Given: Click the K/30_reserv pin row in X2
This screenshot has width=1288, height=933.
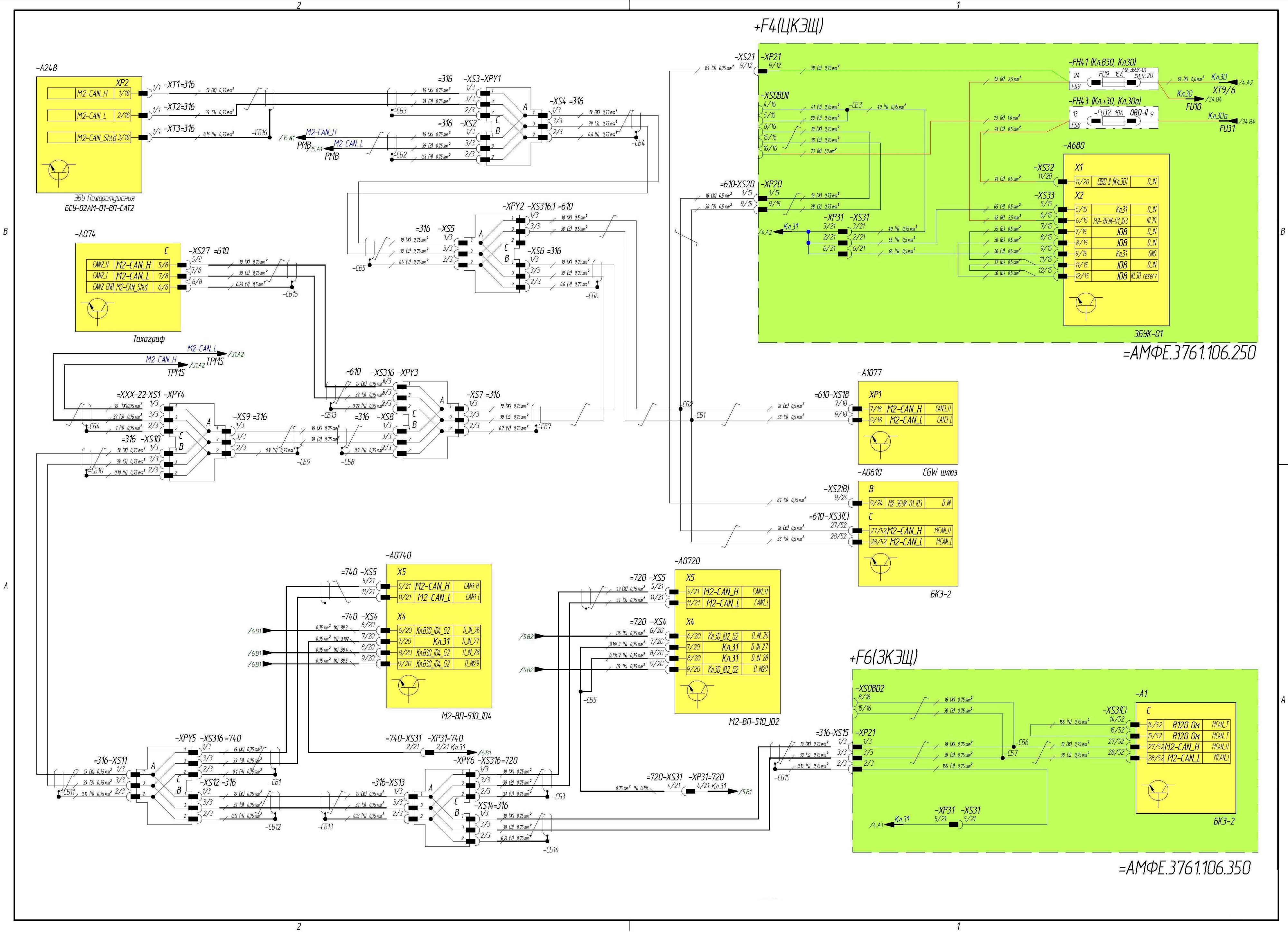Looking at the screenshot, I should click(1116, 276).
